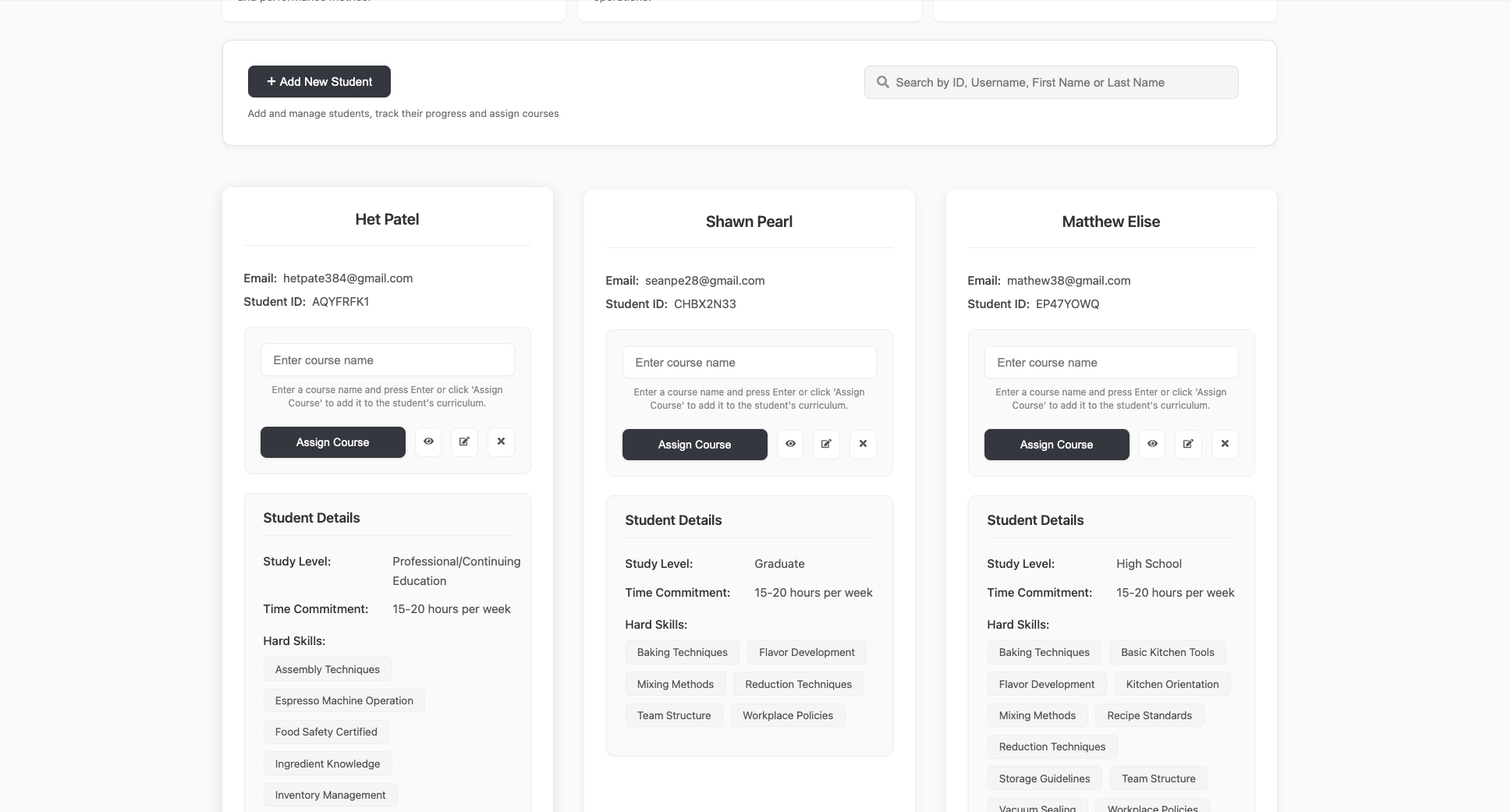Click Shawn Pearl's Mixing Methods tag
The image size is (1511, 812).
[x=676, y=684]
